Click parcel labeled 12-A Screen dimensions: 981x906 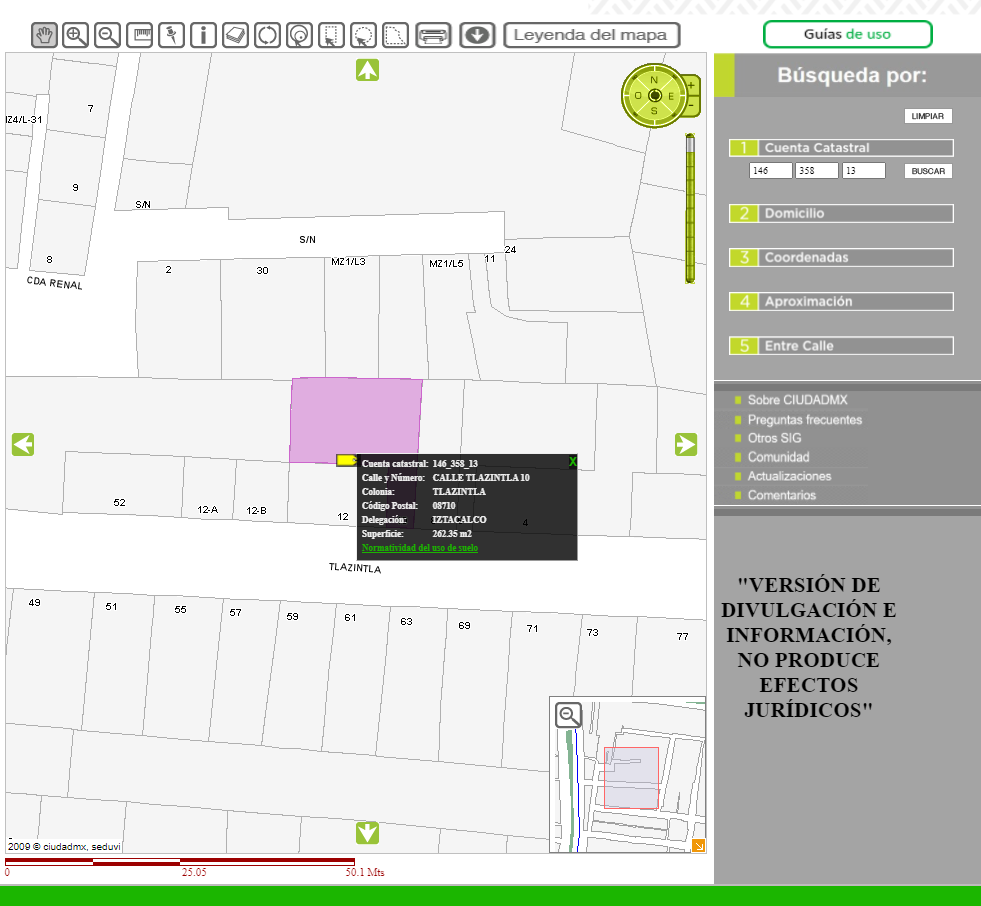(208, 489)
